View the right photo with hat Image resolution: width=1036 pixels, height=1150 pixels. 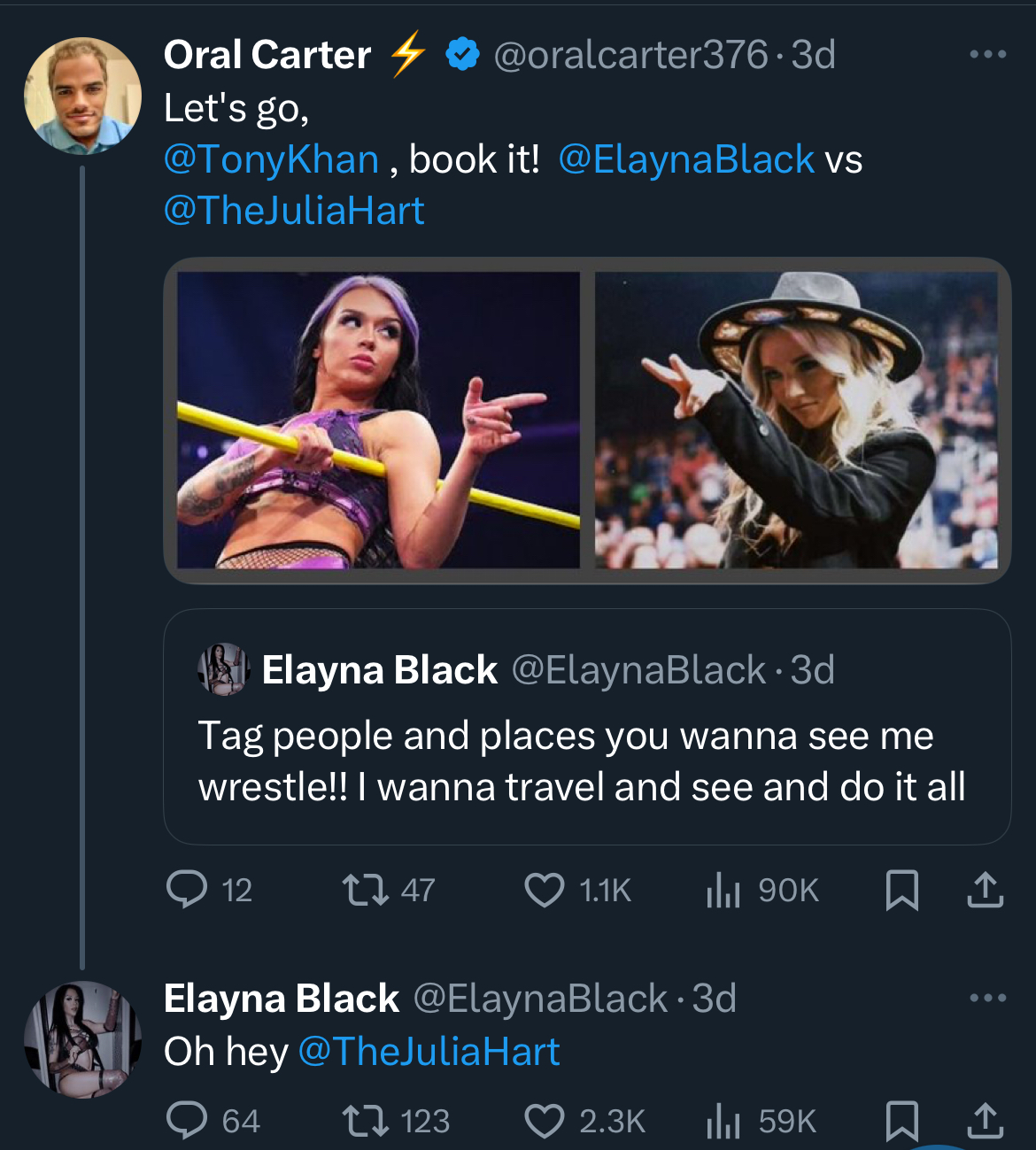click(x=795, y=420)
